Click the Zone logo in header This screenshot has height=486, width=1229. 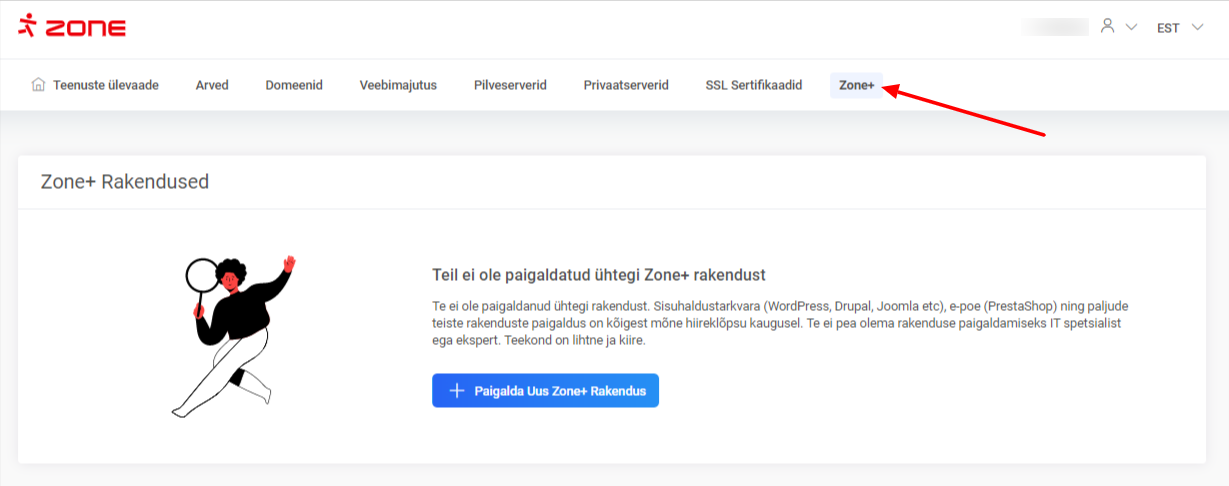[x=71, y=27]
